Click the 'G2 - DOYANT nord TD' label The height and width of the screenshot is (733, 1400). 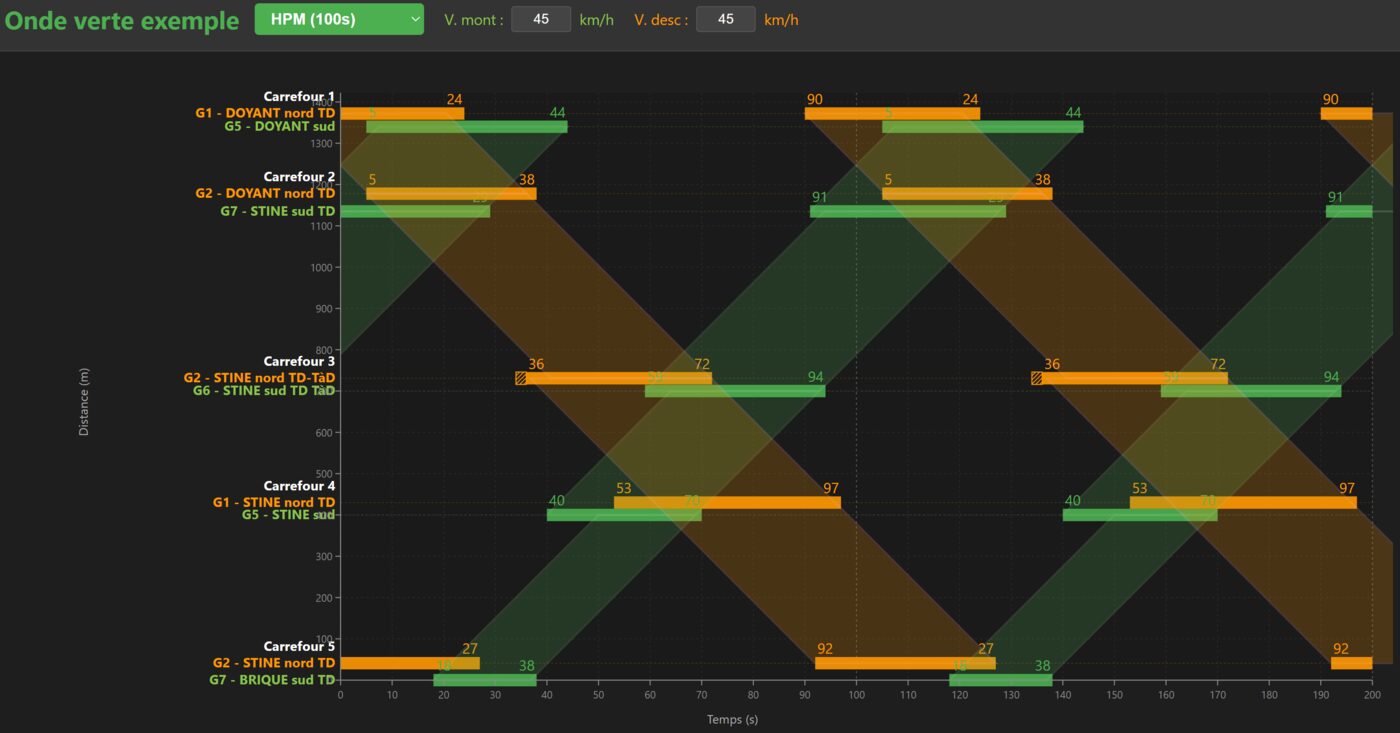coord(265,193)
